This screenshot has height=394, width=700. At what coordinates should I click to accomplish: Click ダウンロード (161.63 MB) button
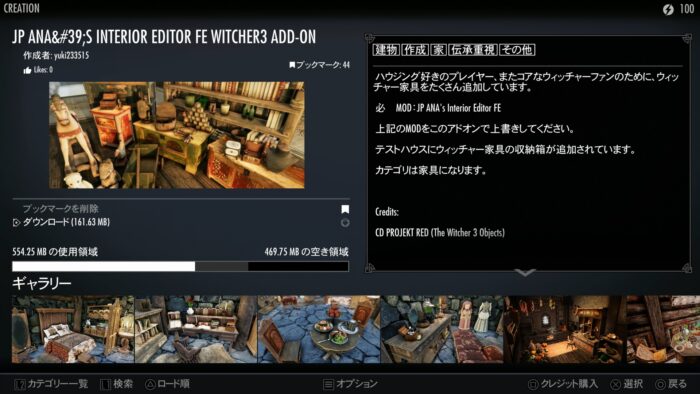(x=66, y=222)
